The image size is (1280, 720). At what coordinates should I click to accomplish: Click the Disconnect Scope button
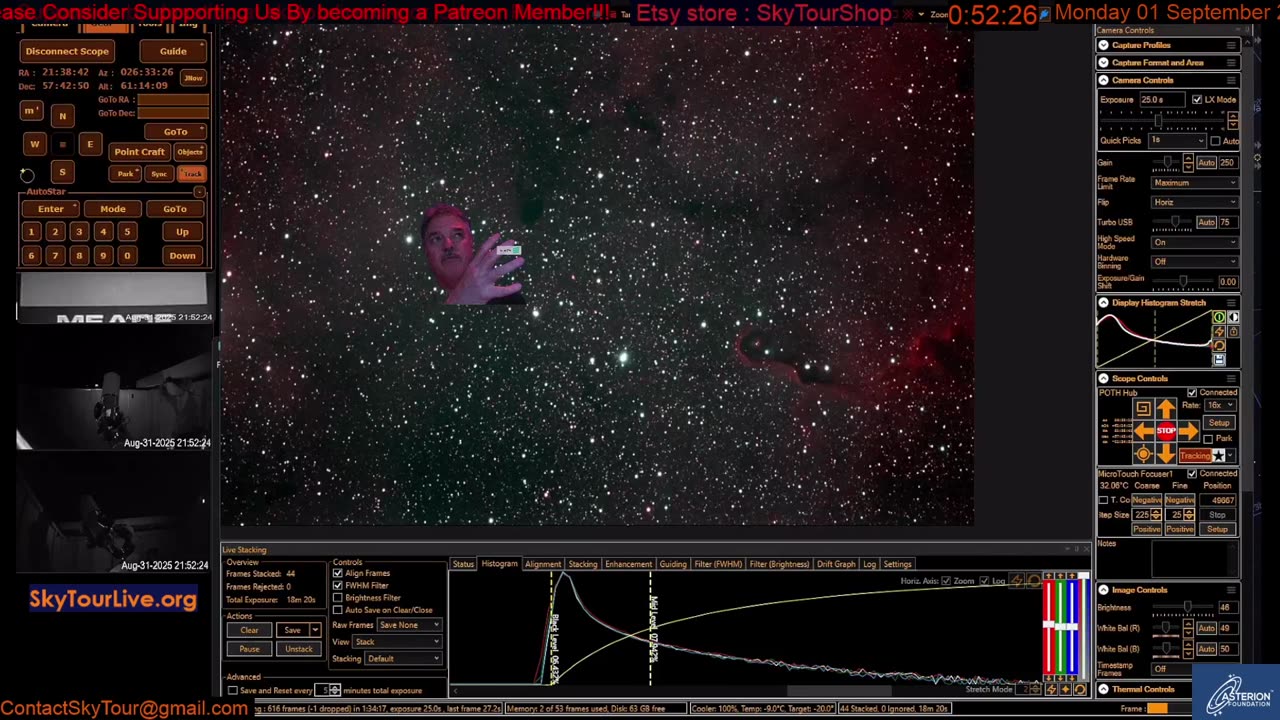tap(67, 51)
